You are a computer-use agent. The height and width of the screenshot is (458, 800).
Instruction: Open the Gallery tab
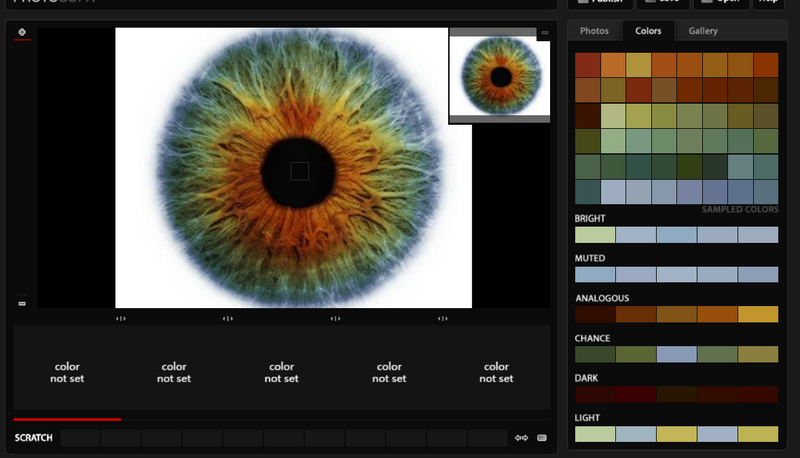(x=703, y=31)
